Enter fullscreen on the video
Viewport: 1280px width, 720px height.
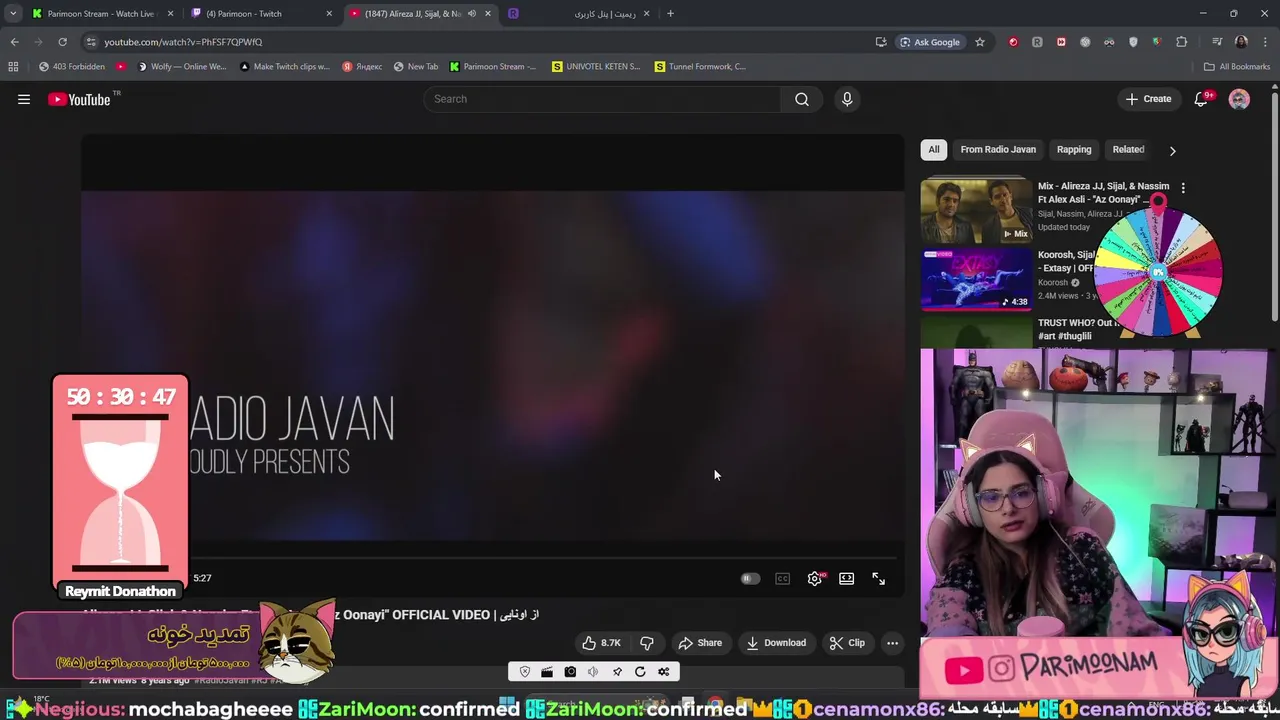tap(879, 578)
